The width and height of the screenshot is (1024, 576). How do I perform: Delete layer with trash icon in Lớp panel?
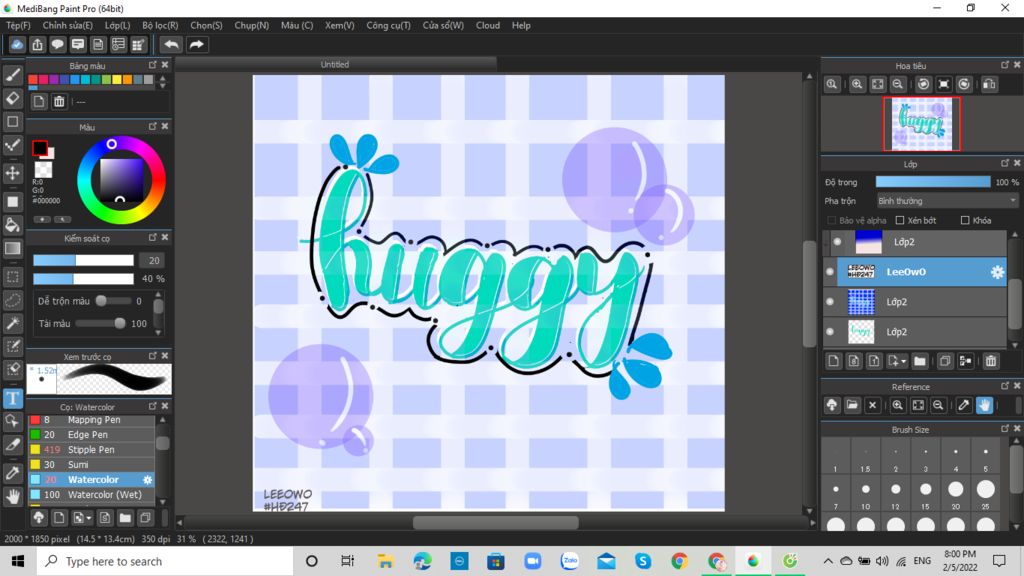click(x=991, y=360)
